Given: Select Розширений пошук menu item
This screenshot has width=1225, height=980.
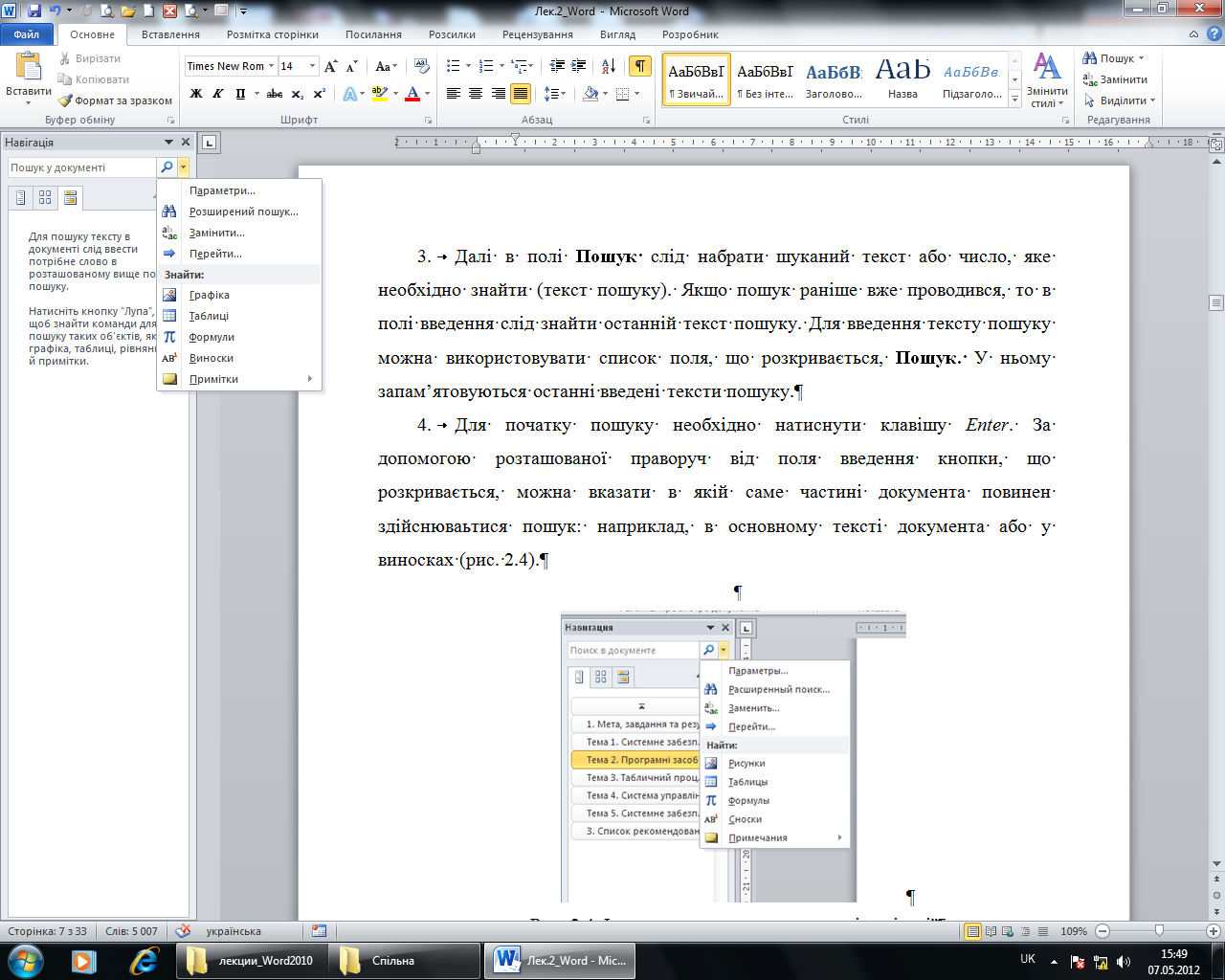Looking at the screenshot, I should point(238,212).
